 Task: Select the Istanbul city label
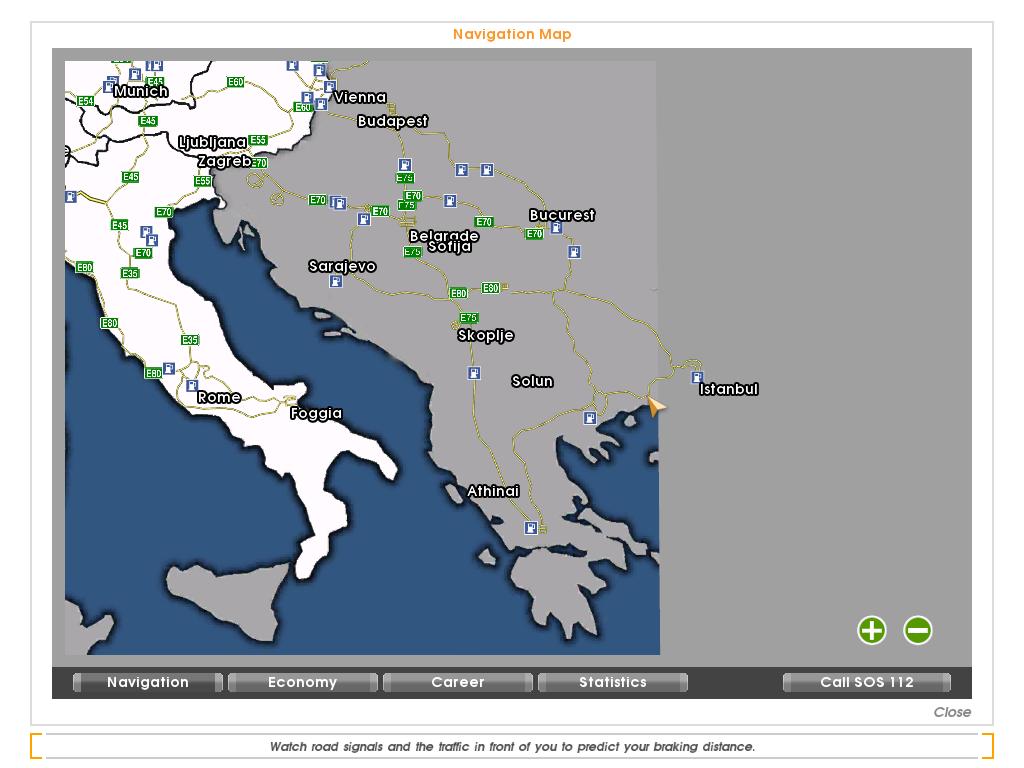[729, 389]
